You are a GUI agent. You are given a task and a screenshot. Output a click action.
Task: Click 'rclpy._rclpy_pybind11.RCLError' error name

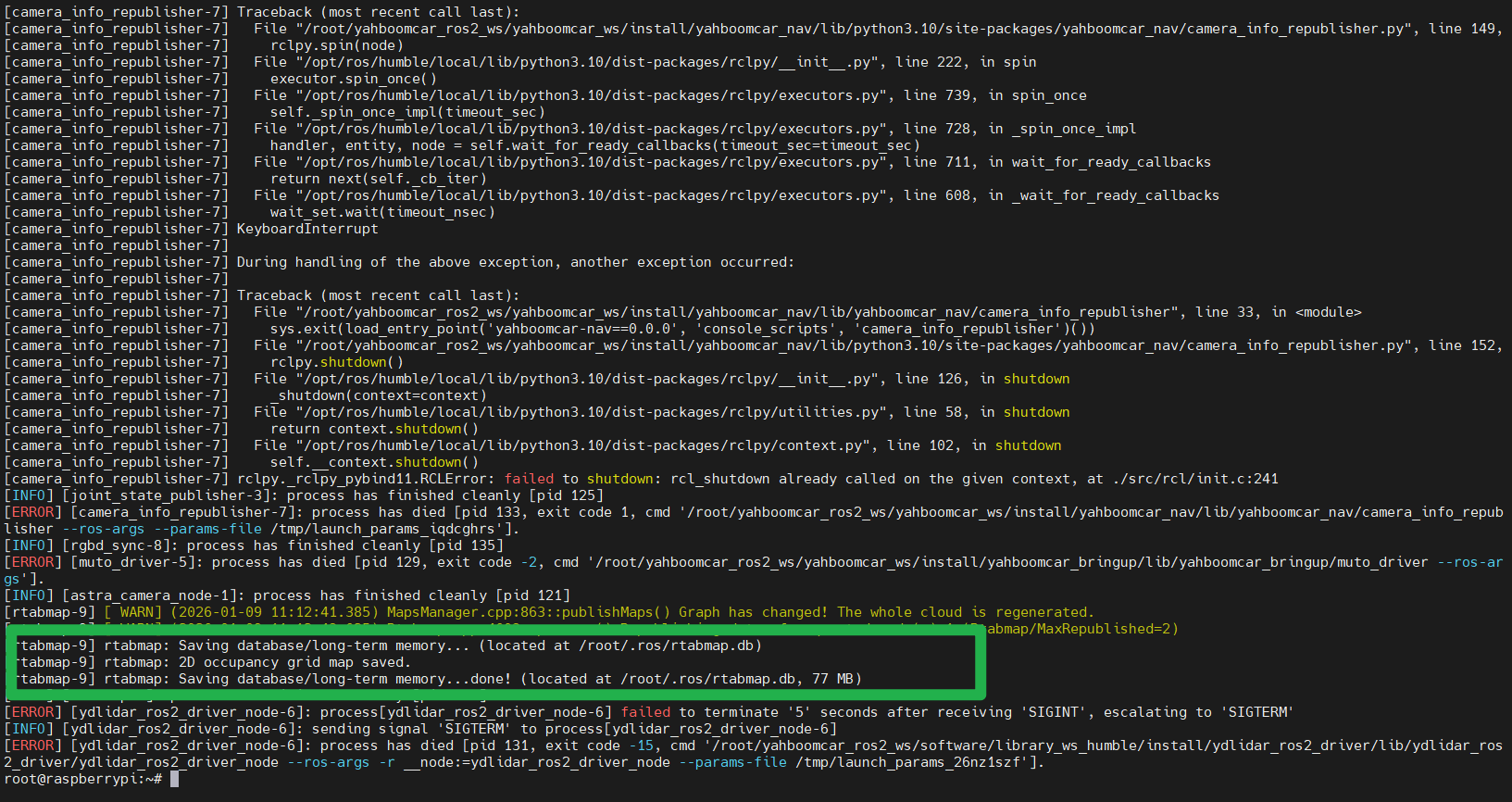tap(362, 479)
